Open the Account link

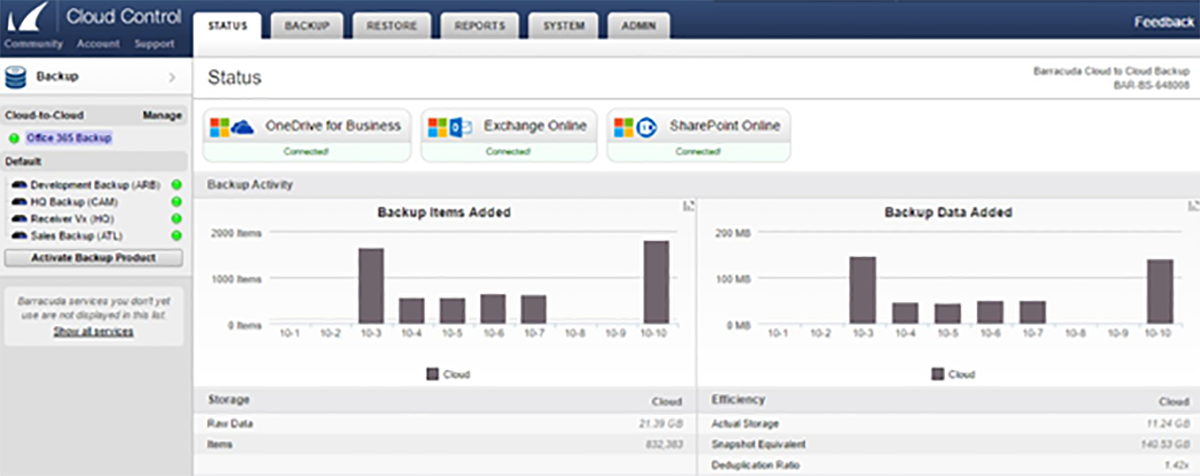click(x=98, y=44)
